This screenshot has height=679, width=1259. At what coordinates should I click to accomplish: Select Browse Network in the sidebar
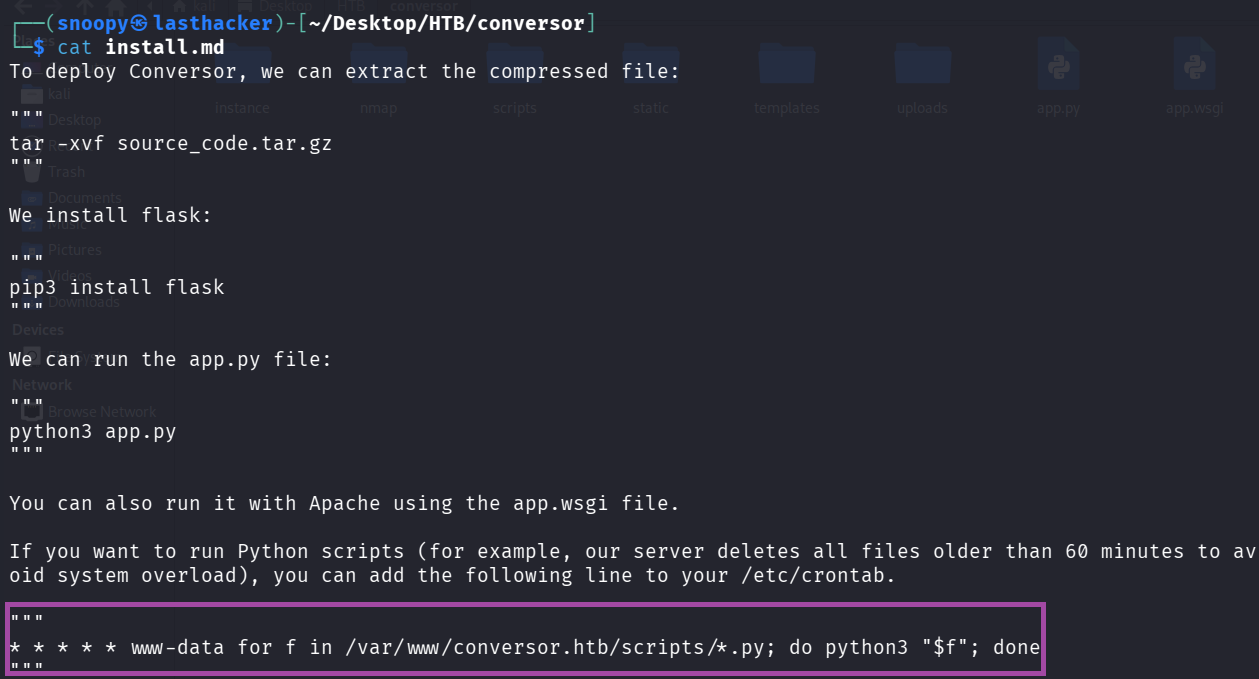click(101, 412)
